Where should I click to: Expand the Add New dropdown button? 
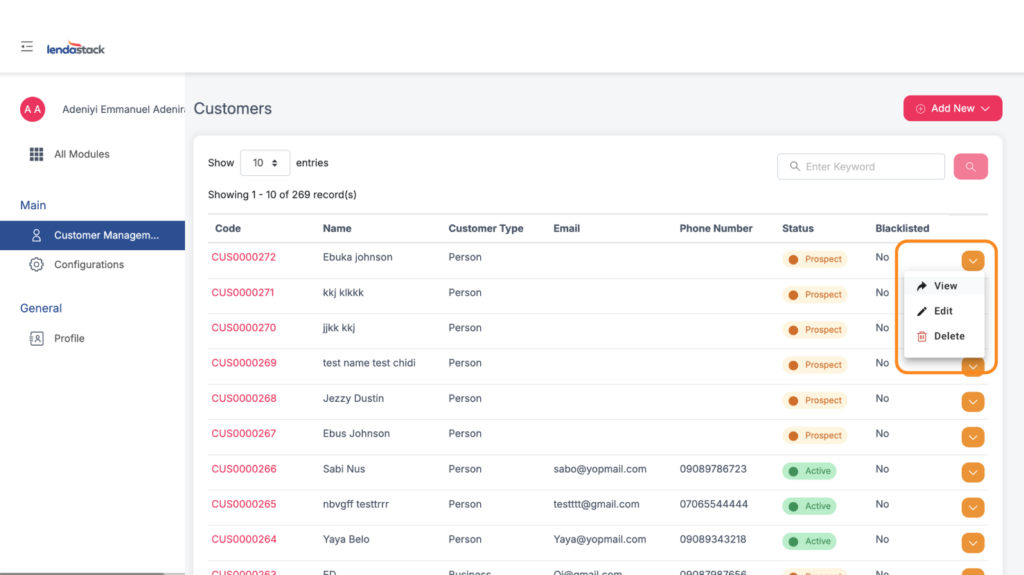coord(952,109)
